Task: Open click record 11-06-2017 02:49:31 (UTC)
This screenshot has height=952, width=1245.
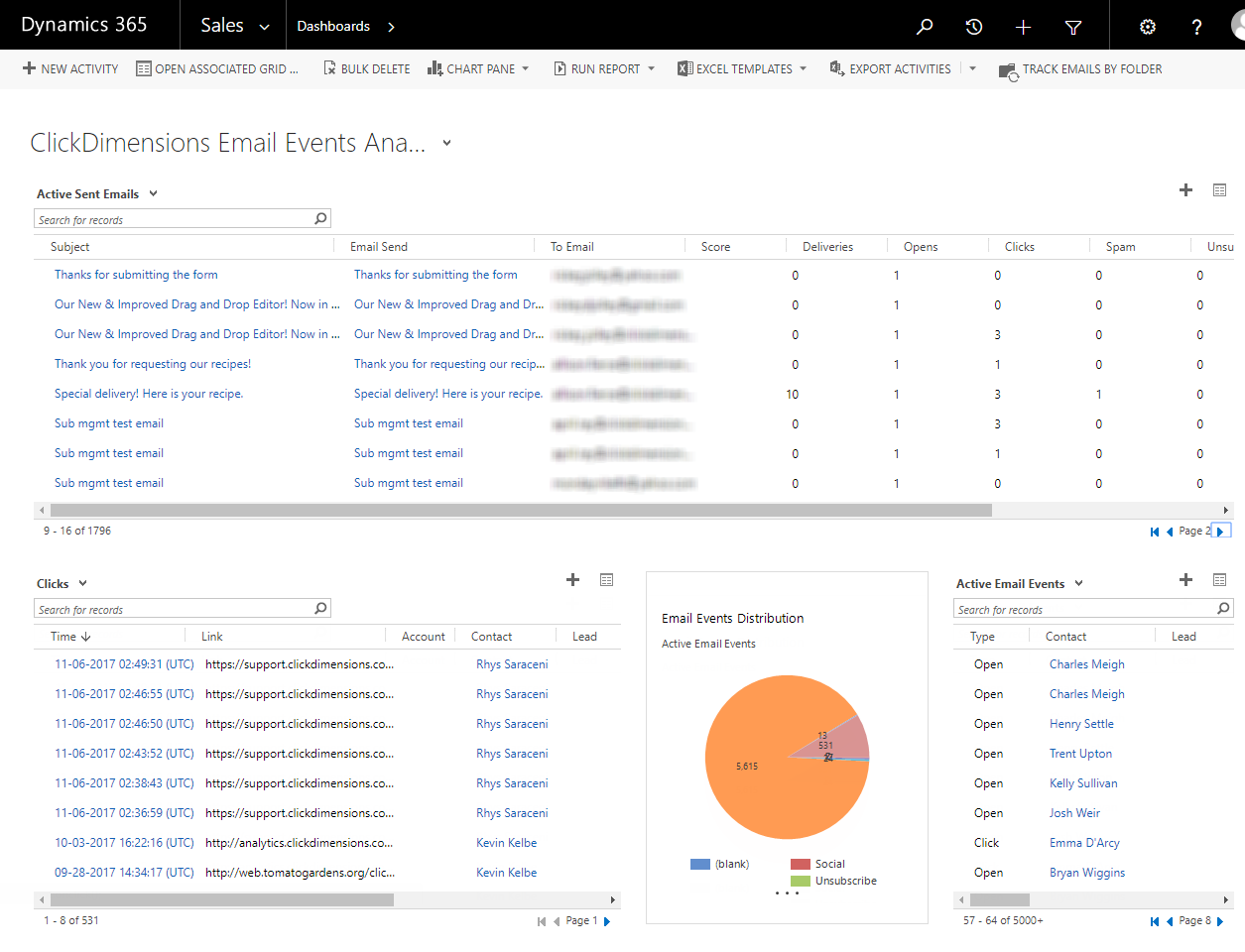Action: (x=124, y=664)
